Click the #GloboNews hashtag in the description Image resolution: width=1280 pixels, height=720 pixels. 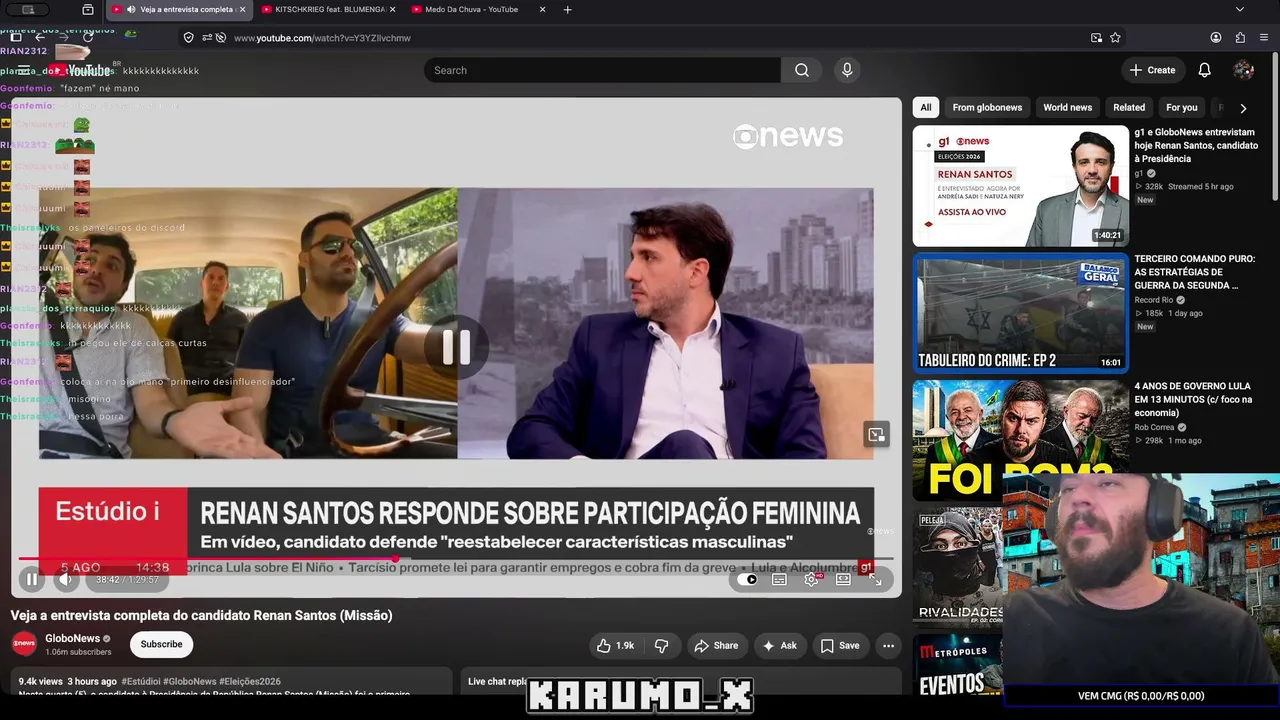(x=188, y=682)
